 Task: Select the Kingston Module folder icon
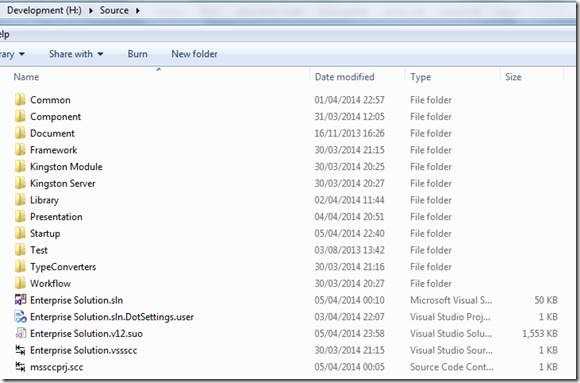point(20,167)
